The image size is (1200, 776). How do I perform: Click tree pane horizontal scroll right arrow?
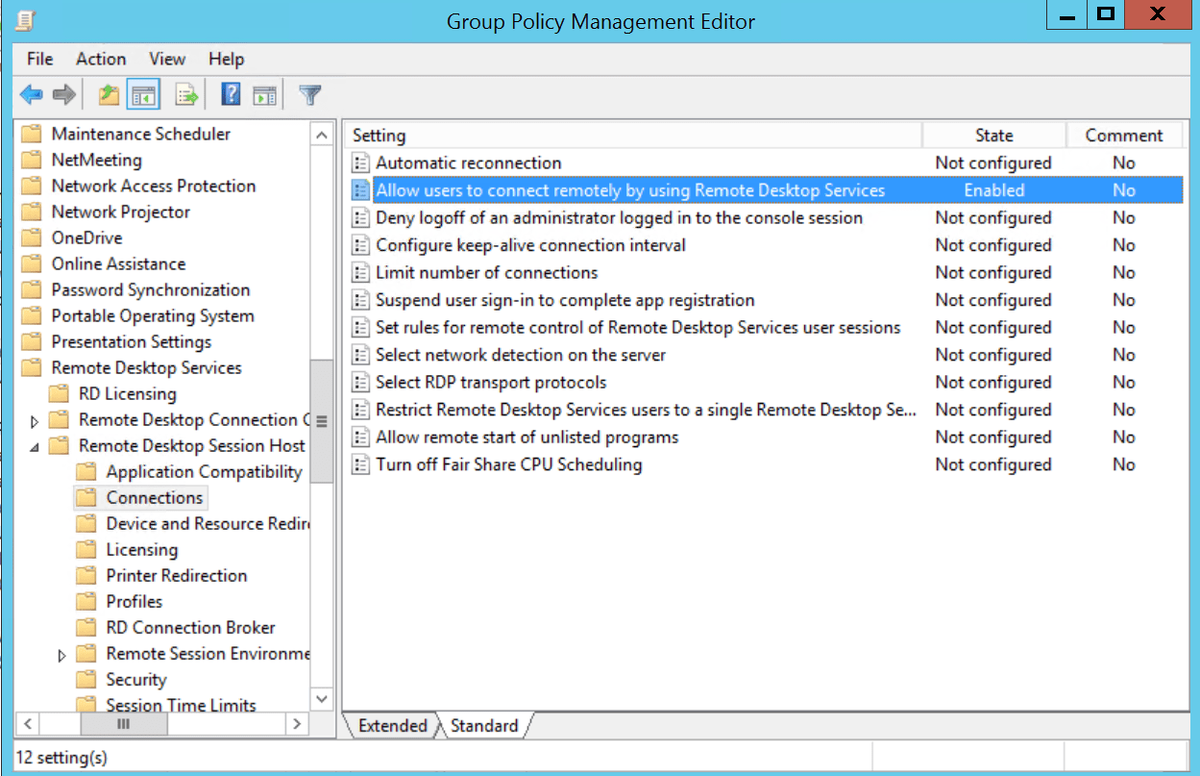point(297,724)
